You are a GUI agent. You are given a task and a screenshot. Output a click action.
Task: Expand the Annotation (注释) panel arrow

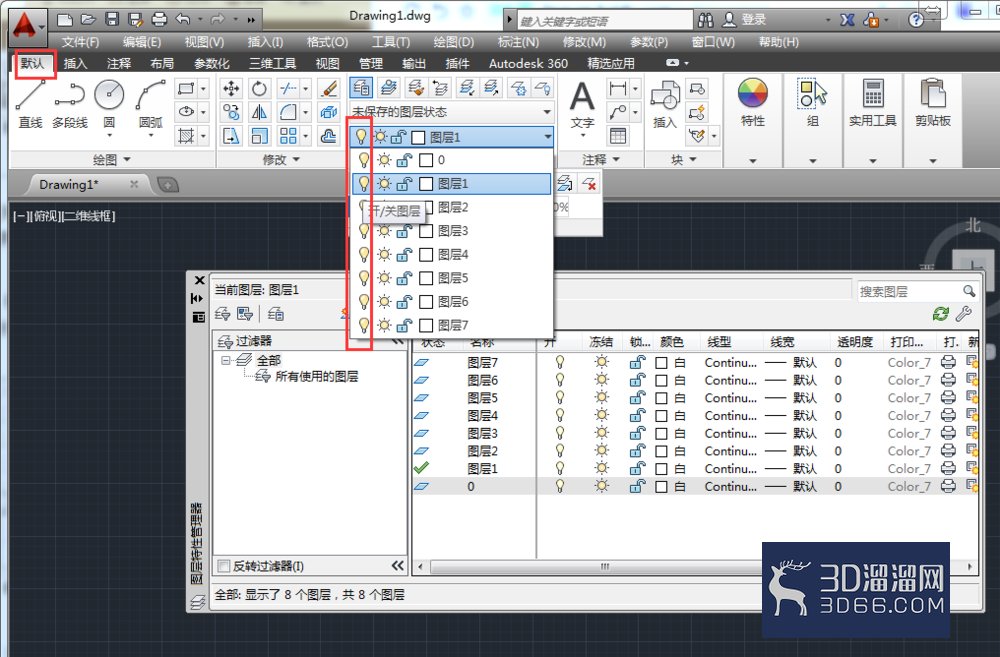[617, 159]
